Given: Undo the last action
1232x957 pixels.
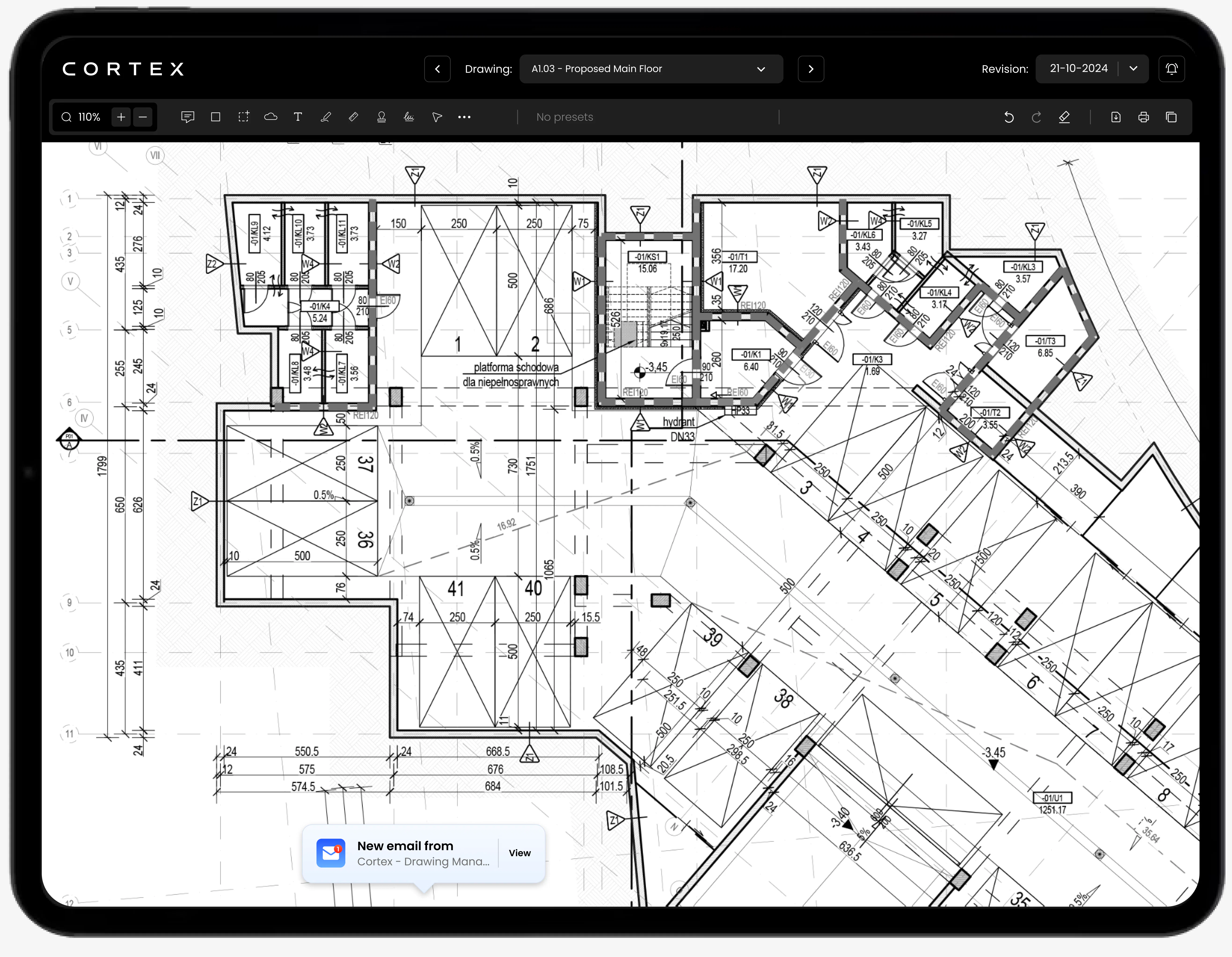Looking at the screenshot, I should 1009,117.
